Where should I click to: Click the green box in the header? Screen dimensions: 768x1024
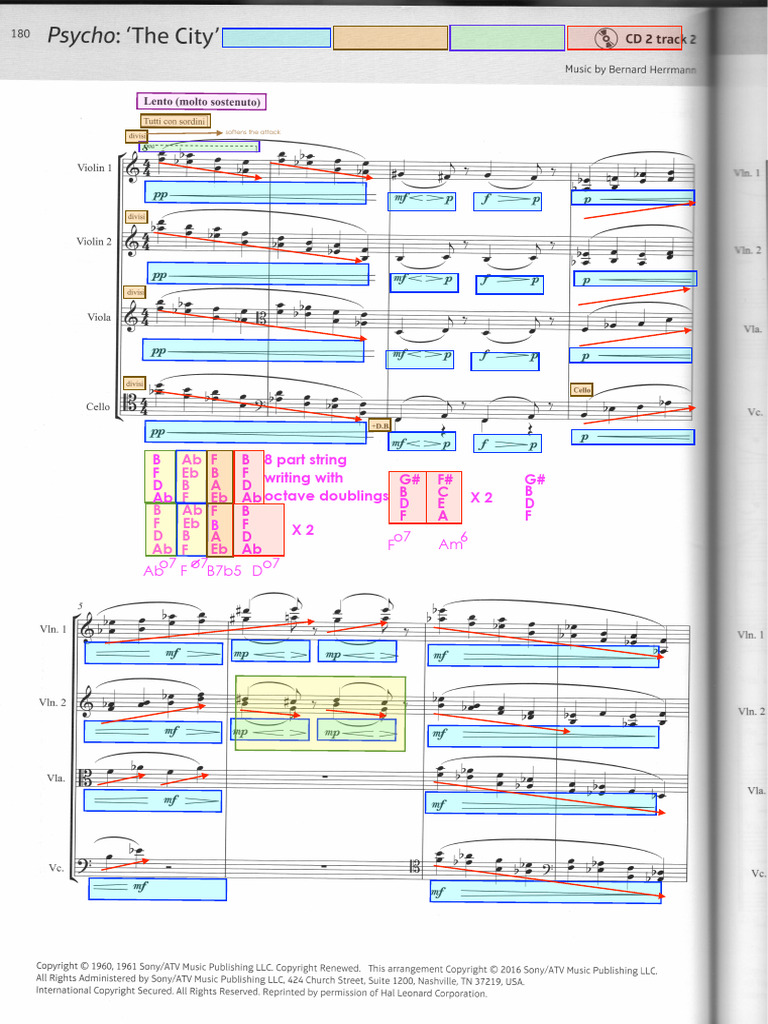click(x=507, y=38)
